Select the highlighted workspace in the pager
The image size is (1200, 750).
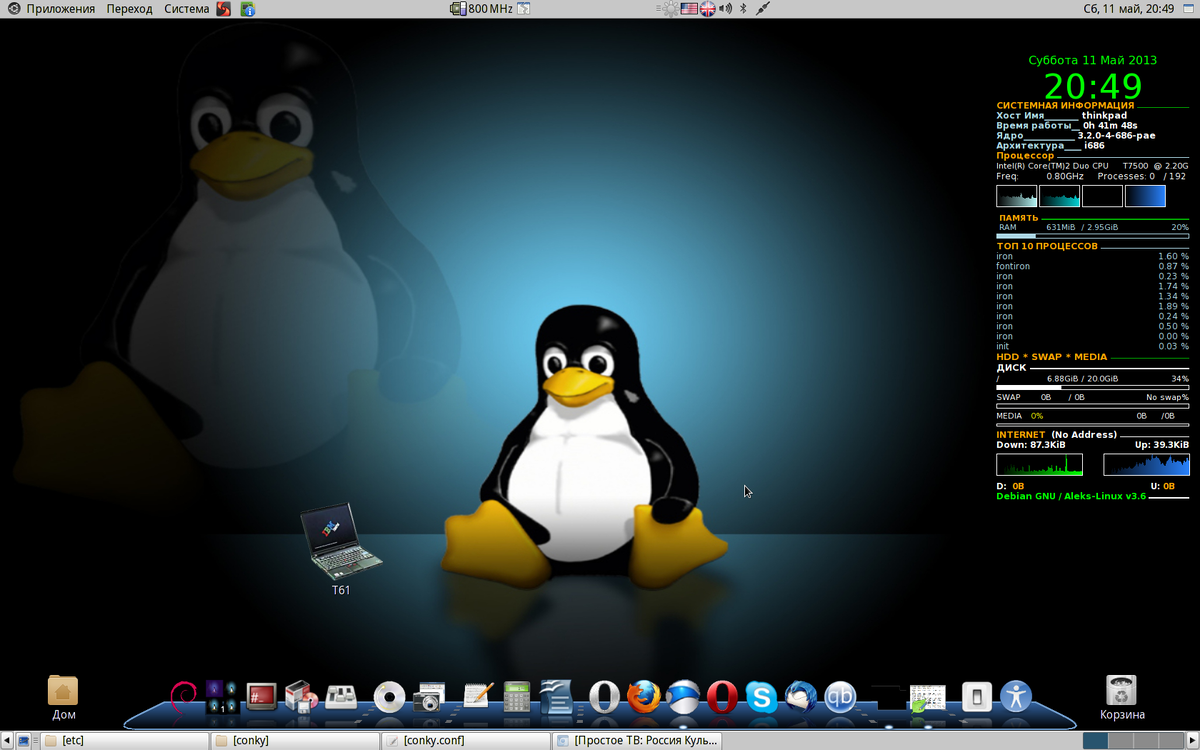coord(1096,741)
